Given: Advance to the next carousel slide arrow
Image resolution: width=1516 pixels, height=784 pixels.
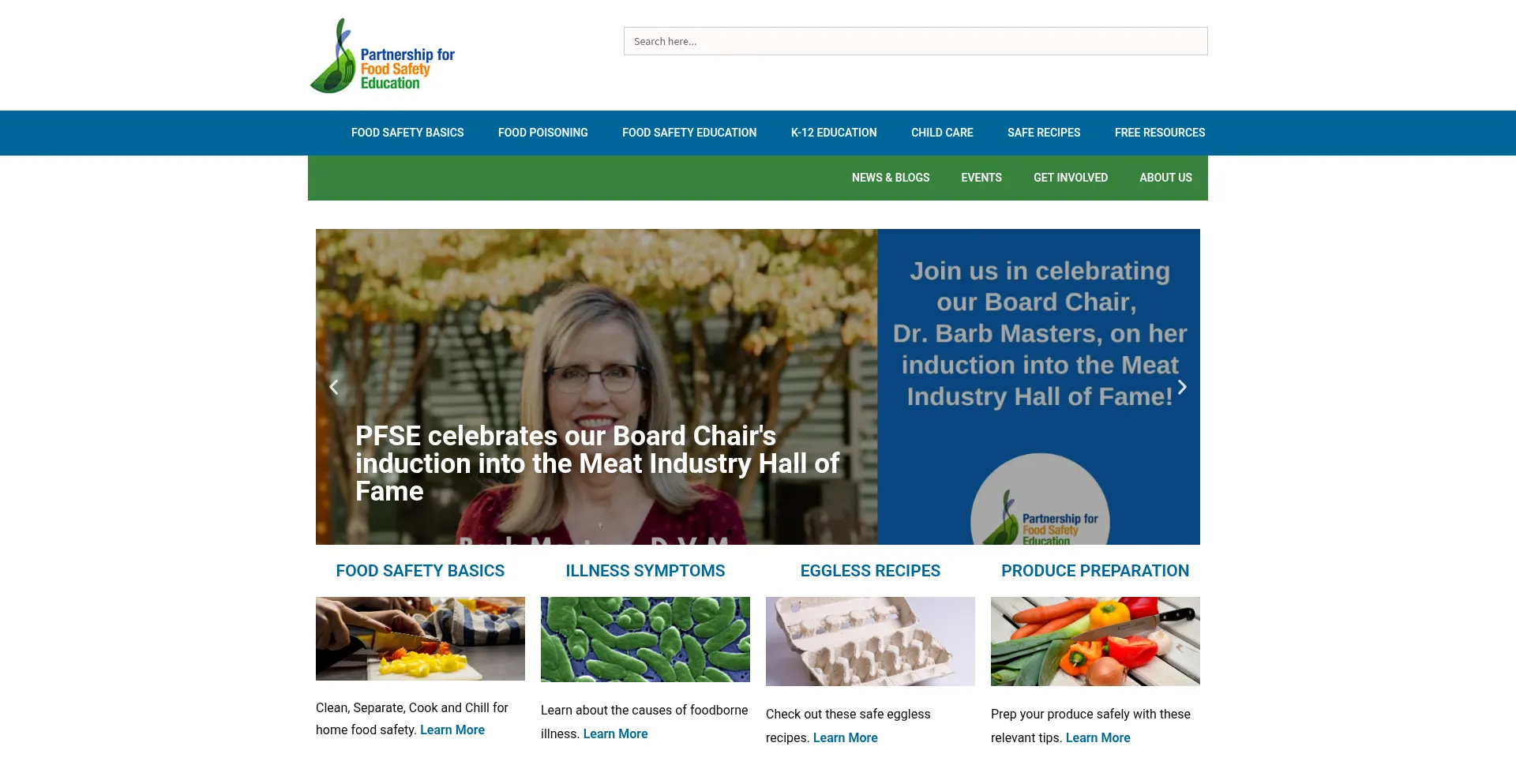Looking at the screenshot, I should 1182,387.
